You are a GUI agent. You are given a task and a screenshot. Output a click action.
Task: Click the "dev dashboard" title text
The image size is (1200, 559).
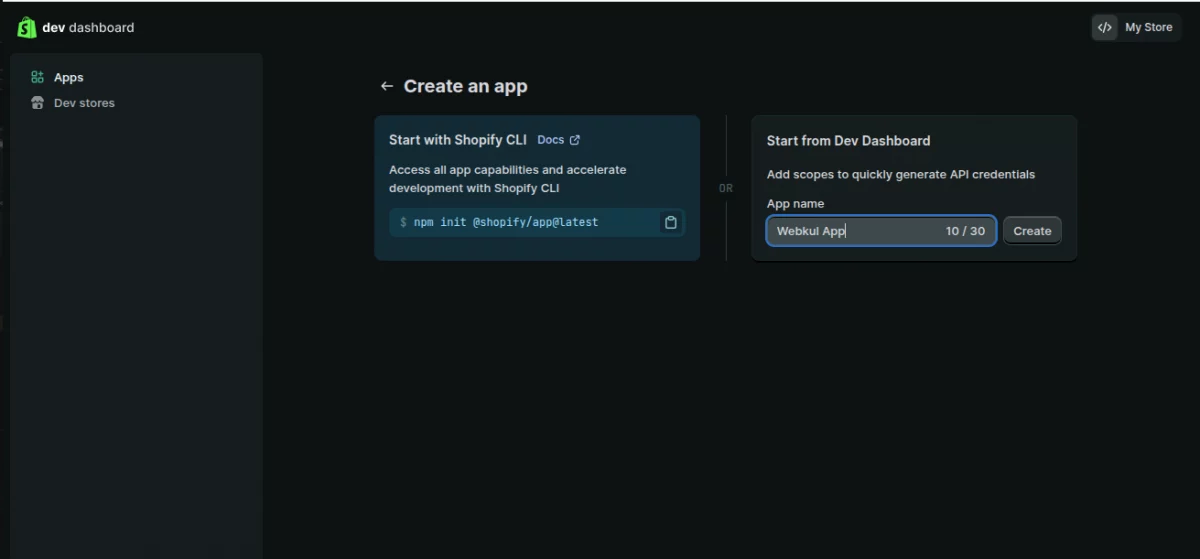point(88,28)
